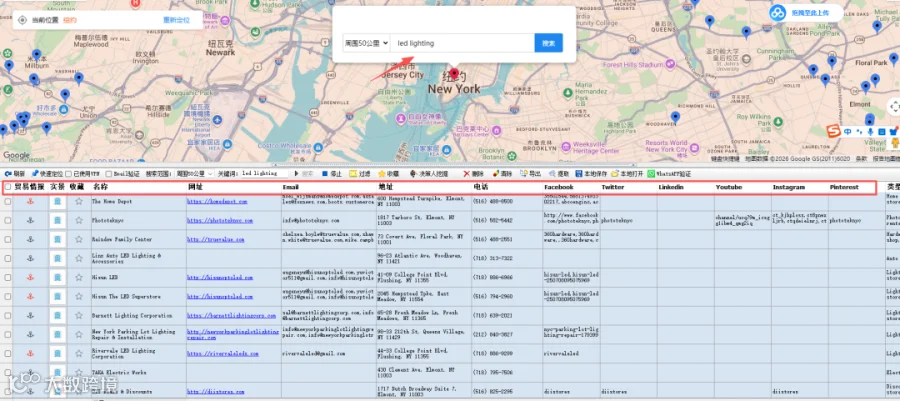Screen dimensions: 900x401
Task: Click the map fullscreen/pan control icon
Action: (x=894, y=106)
